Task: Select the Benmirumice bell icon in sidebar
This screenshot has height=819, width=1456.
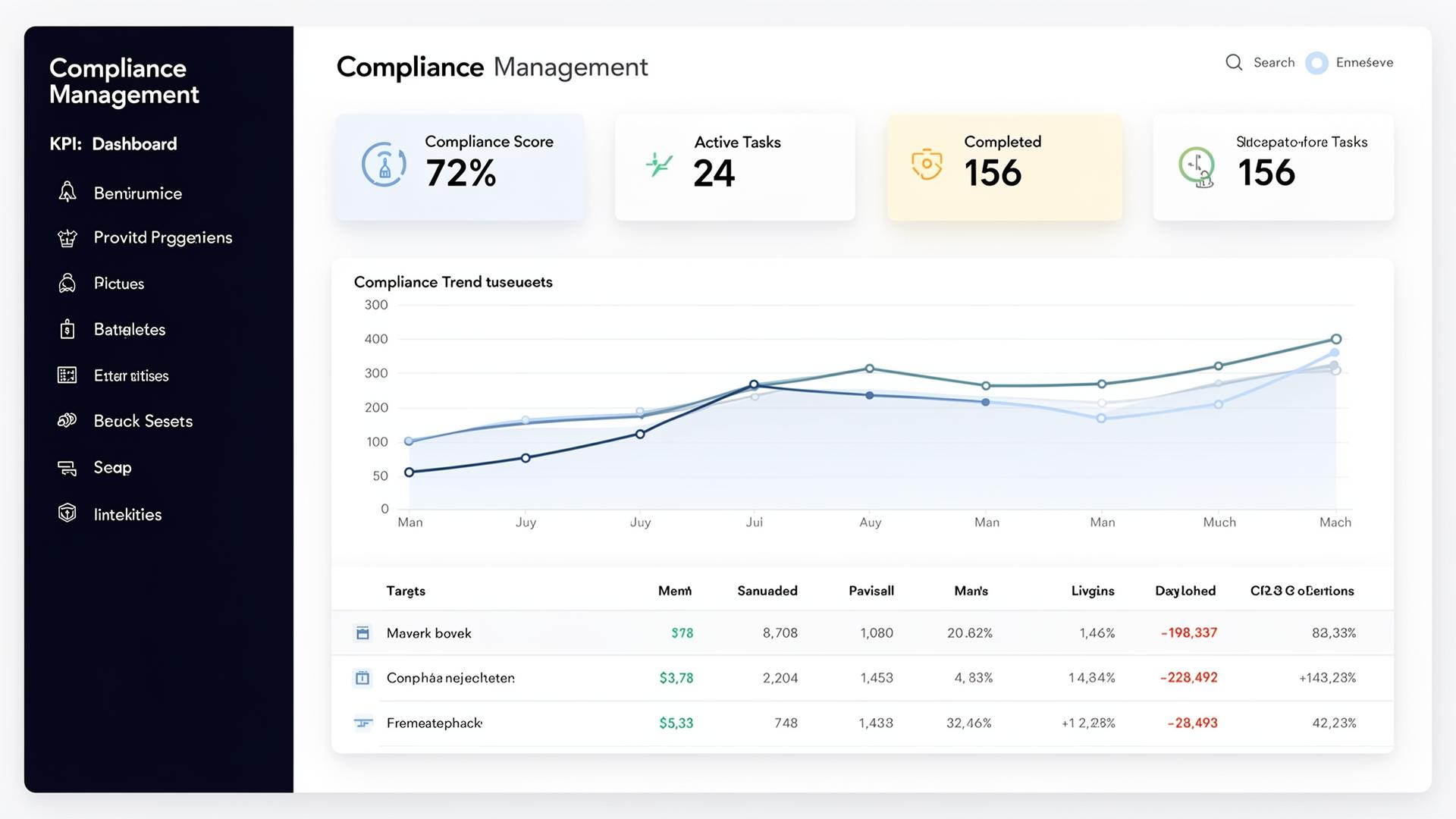Action: click(x=67, y=193)
